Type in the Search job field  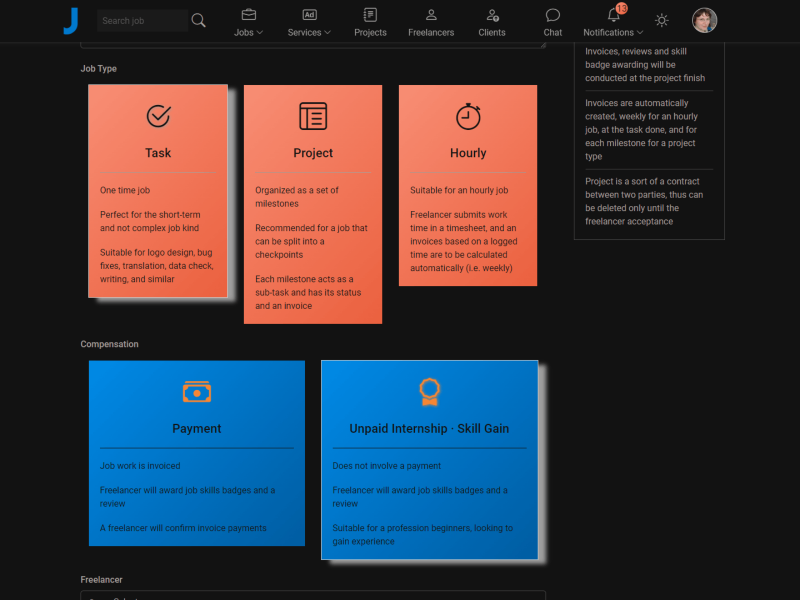pos(142,20)
